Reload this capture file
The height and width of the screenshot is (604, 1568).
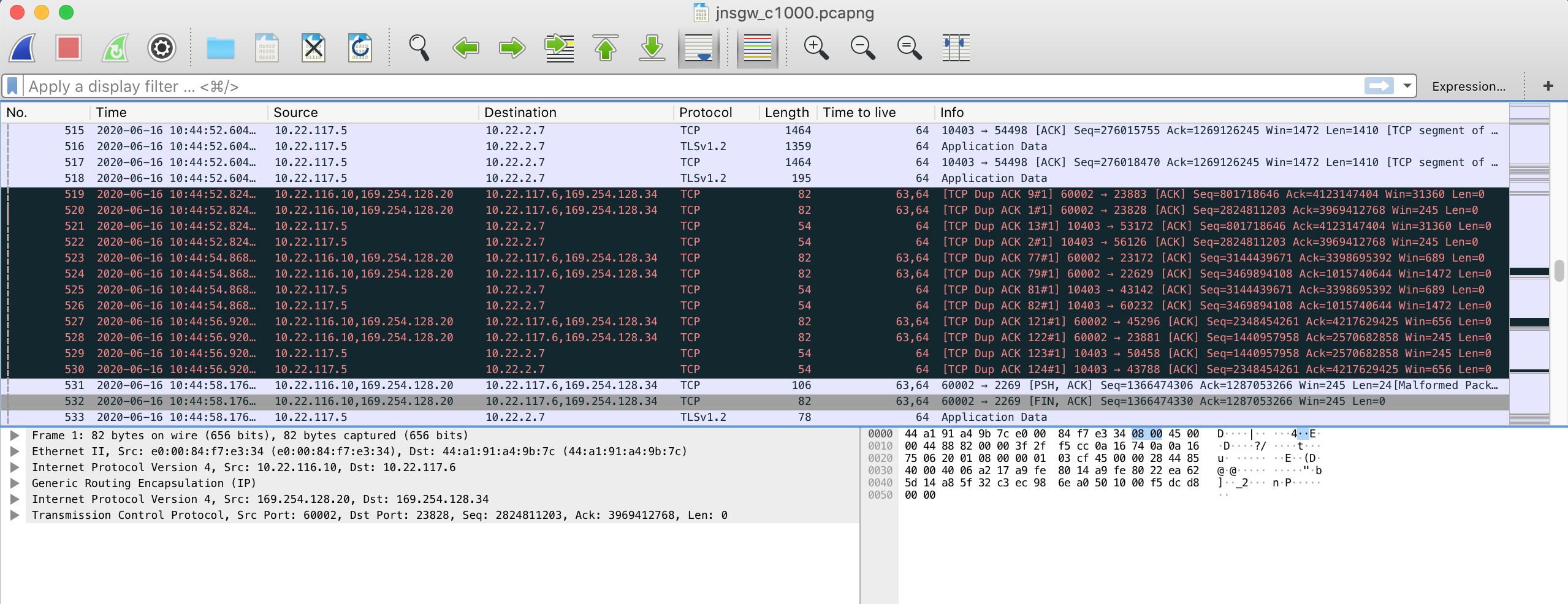tap(360, 48)
